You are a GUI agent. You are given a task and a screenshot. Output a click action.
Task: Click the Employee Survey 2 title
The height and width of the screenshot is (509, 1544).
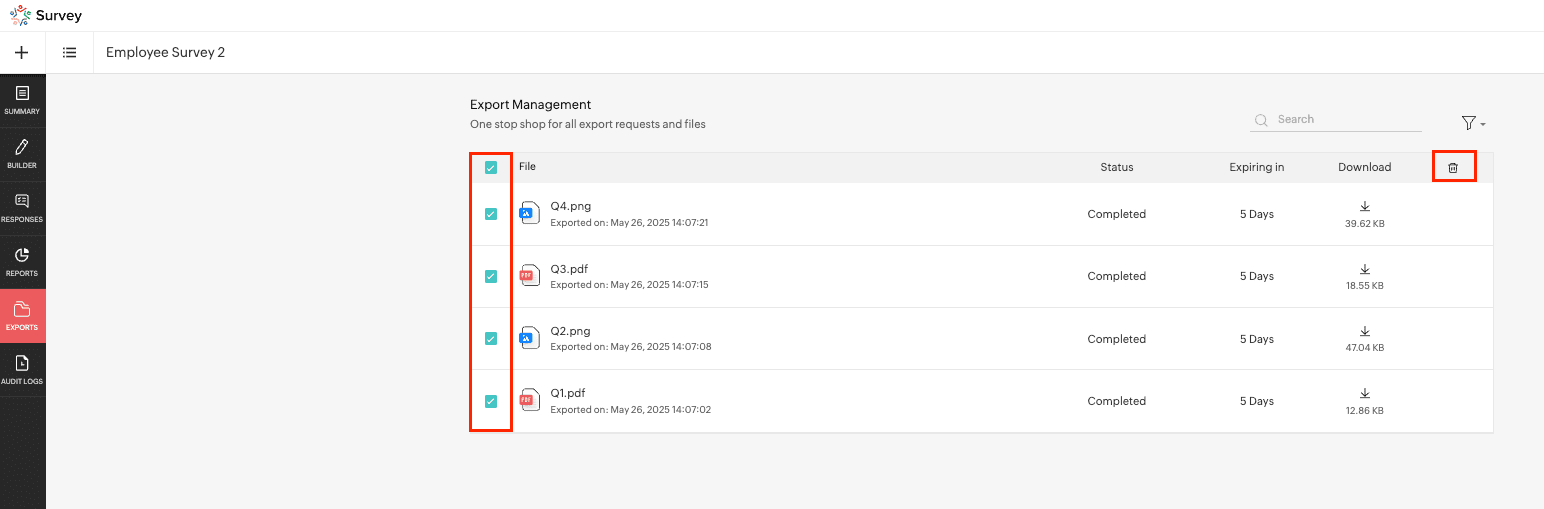[x=165, y=53]
